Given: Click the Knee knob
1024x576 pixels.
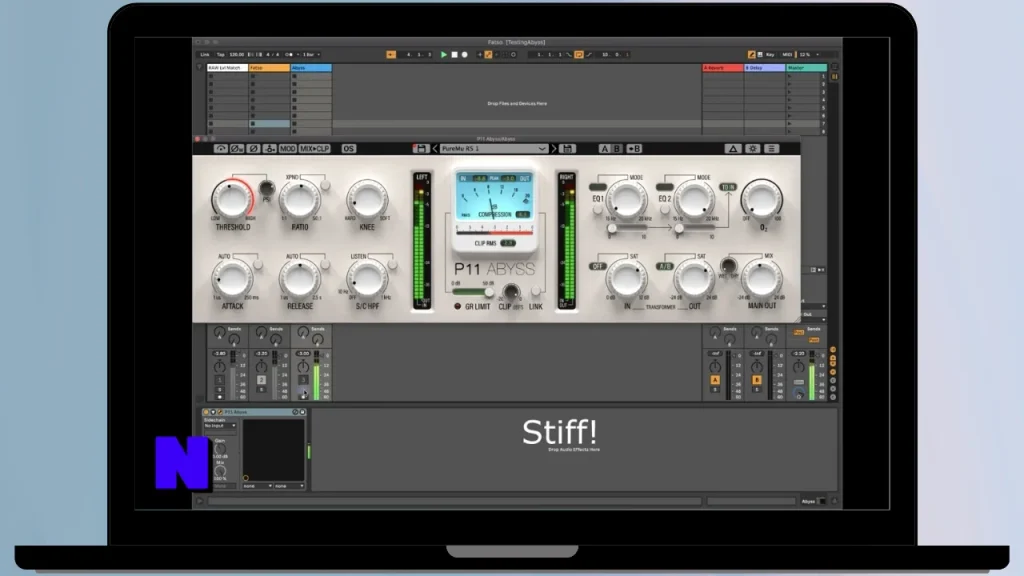Looking at the screenshot, I should [x=367, y=199].
